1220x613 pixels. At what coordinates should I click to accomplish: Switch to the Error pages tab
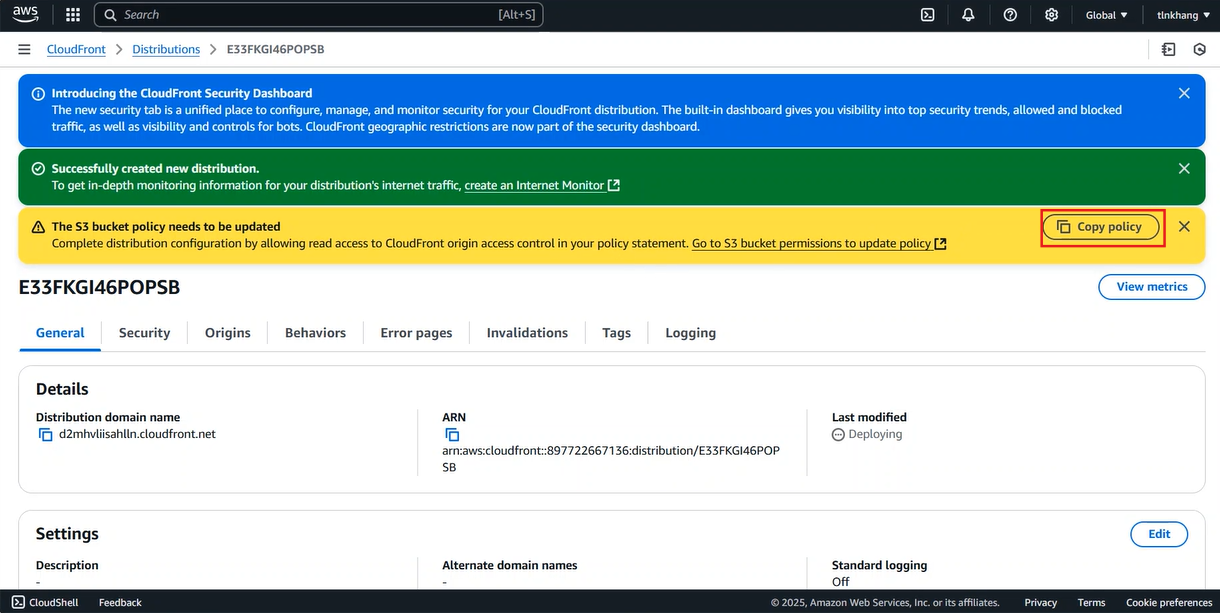tap(416, 333)
